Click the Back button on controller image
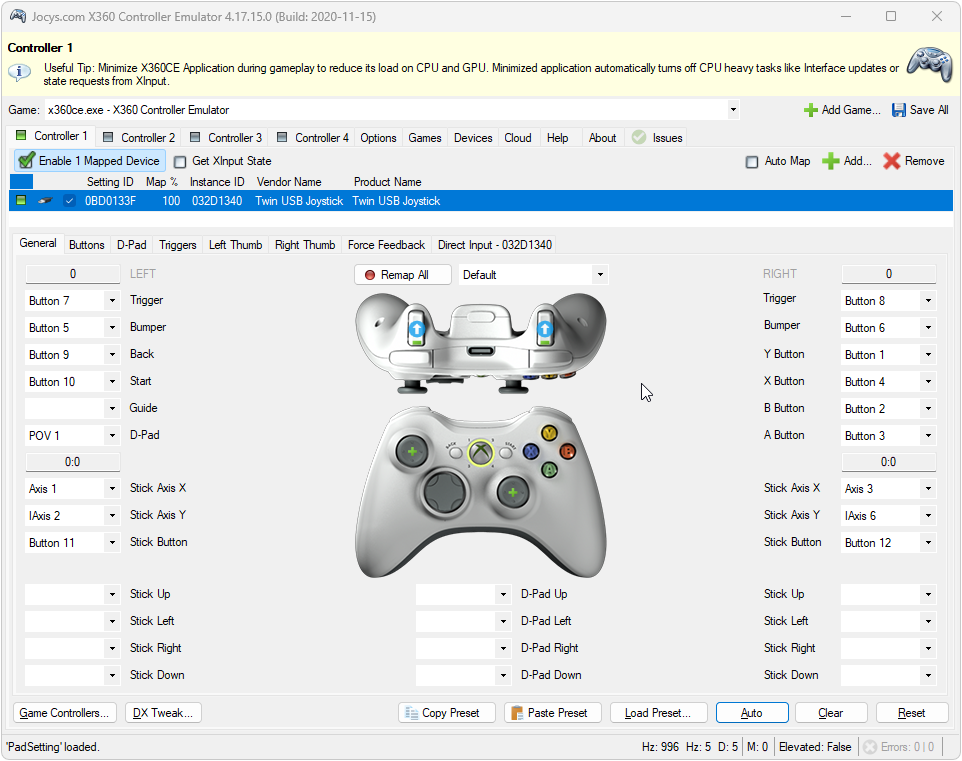Viewport: 962px width, 761px height. [x=455, y=453]
